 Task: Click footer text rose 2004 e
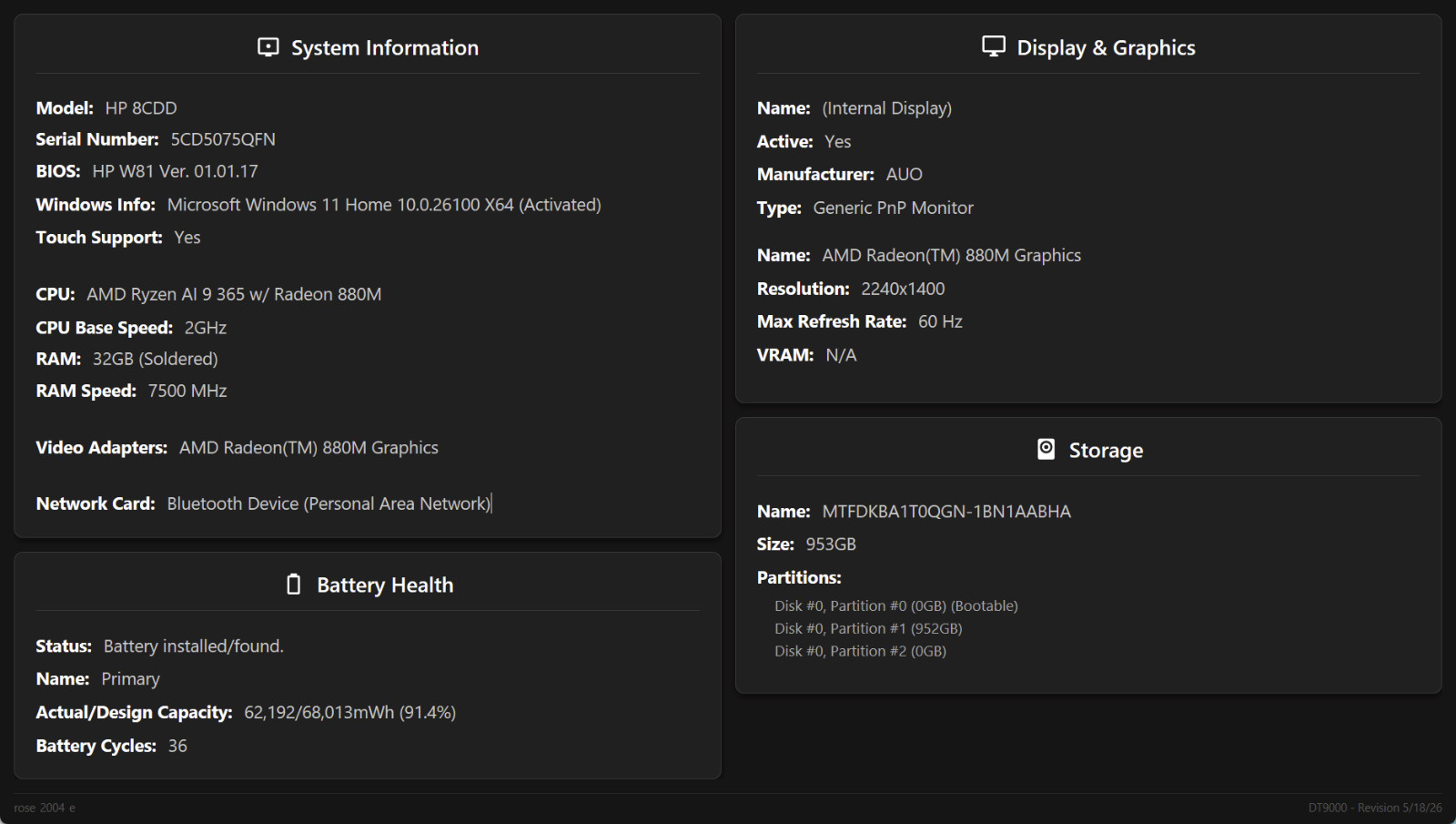(45, 808)
